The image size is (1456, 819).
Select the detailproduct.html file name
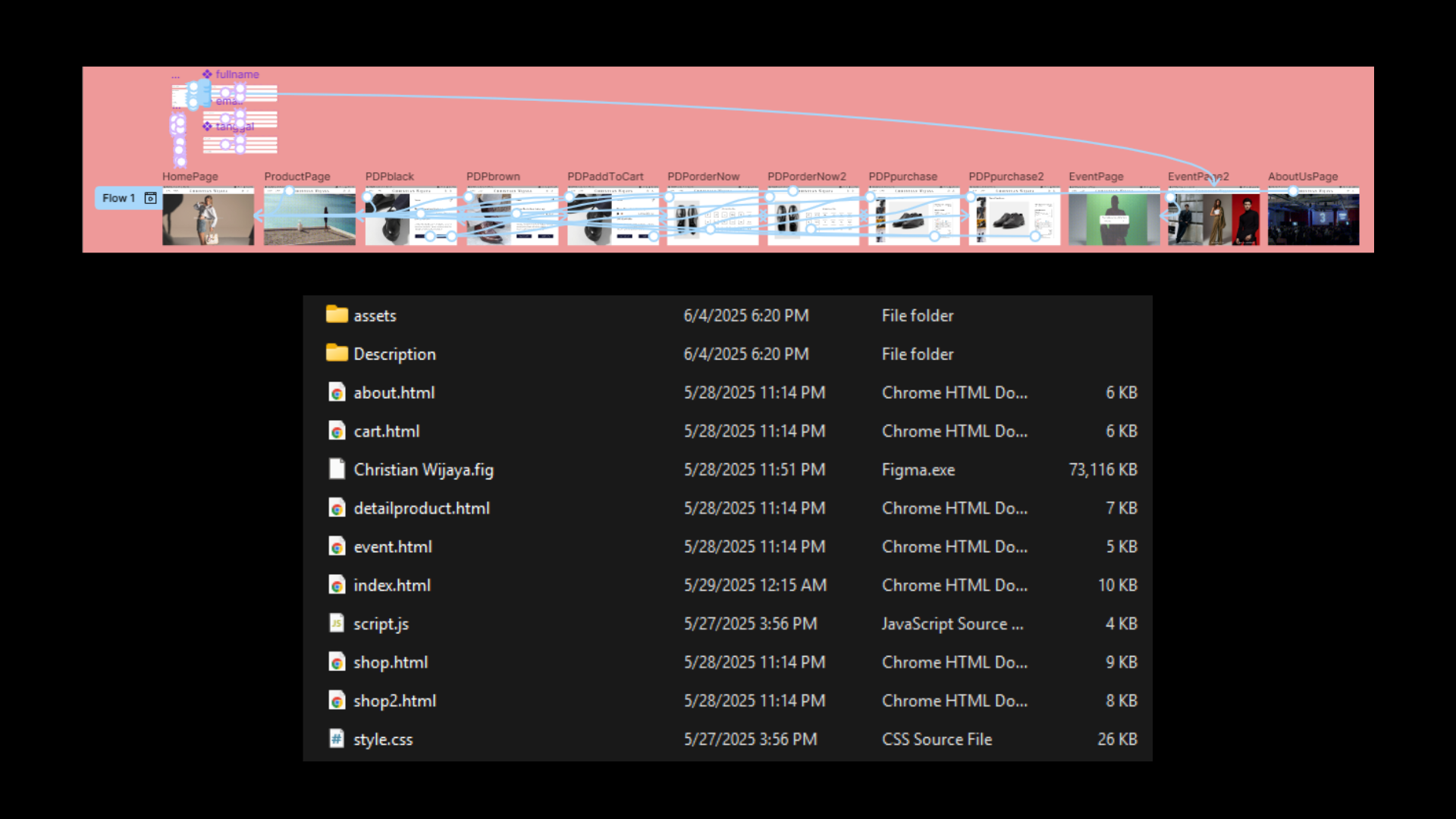click(422, 508)
